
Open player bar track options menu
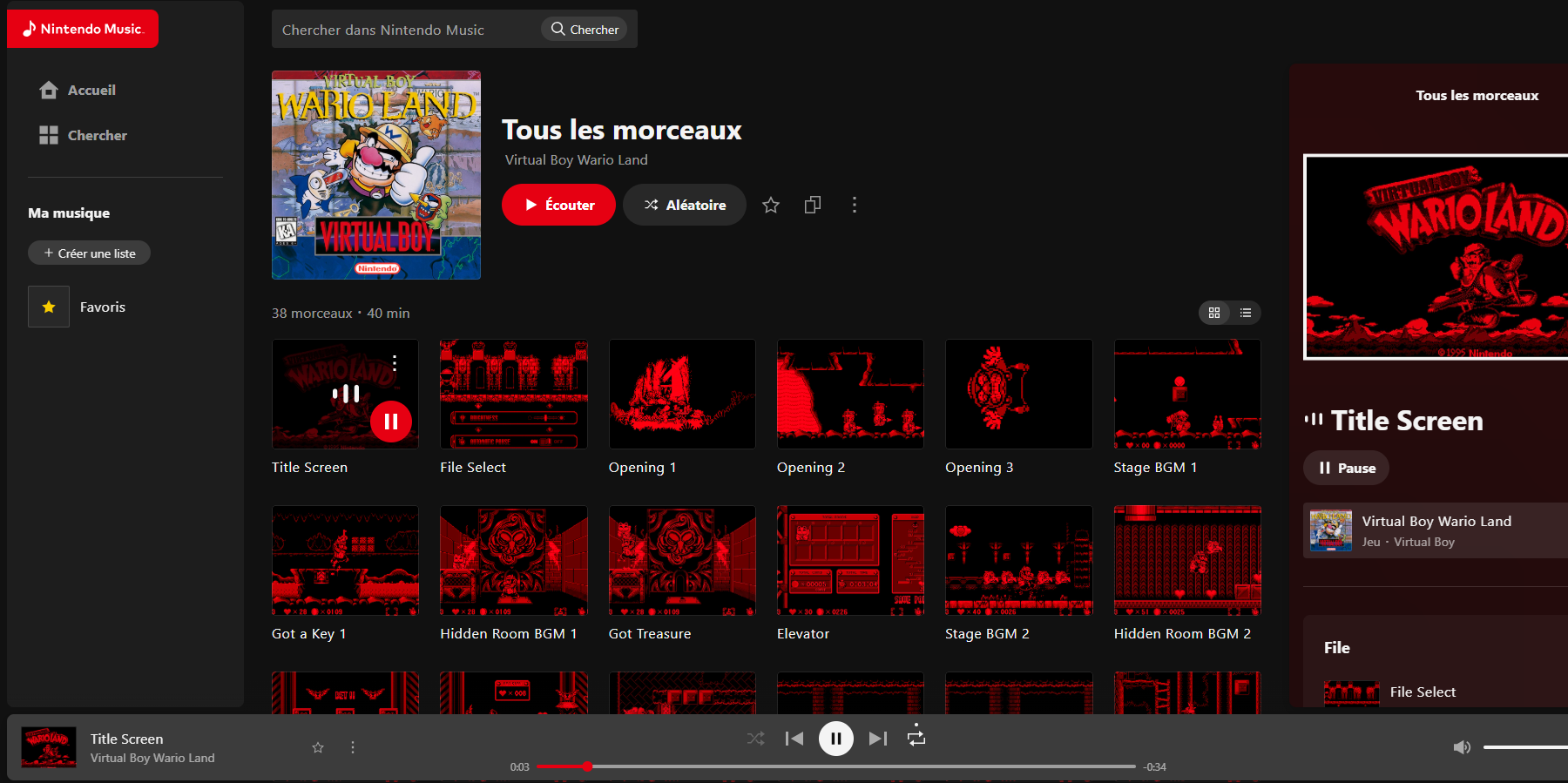(x=353, y=747)
